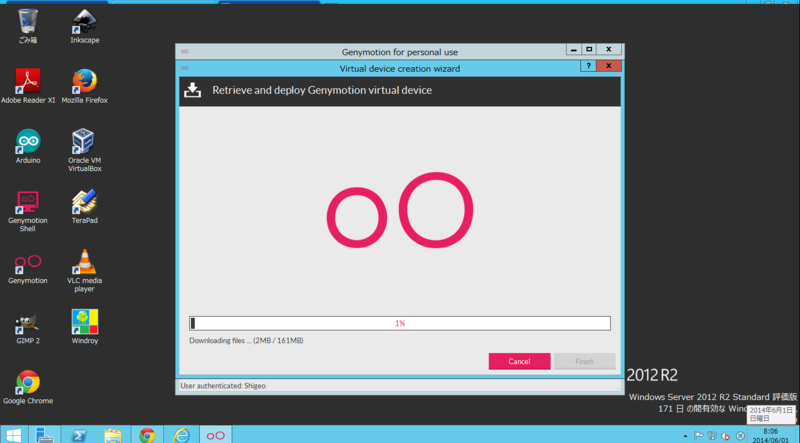The height and width of the screenshot is (443, 800).
Task: Open the Windroy desktop shortcut
Action: pyautogui.click(x=85, y=327)
